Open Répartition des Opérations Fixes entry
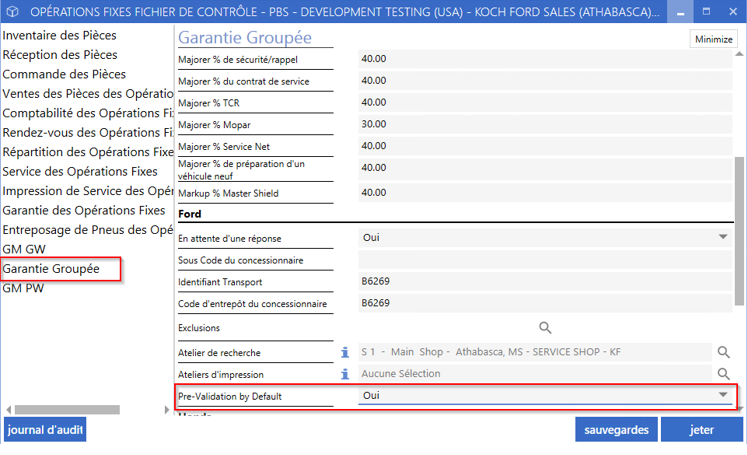The width and height of the screenshot is (747, 455). click(88, 152)
